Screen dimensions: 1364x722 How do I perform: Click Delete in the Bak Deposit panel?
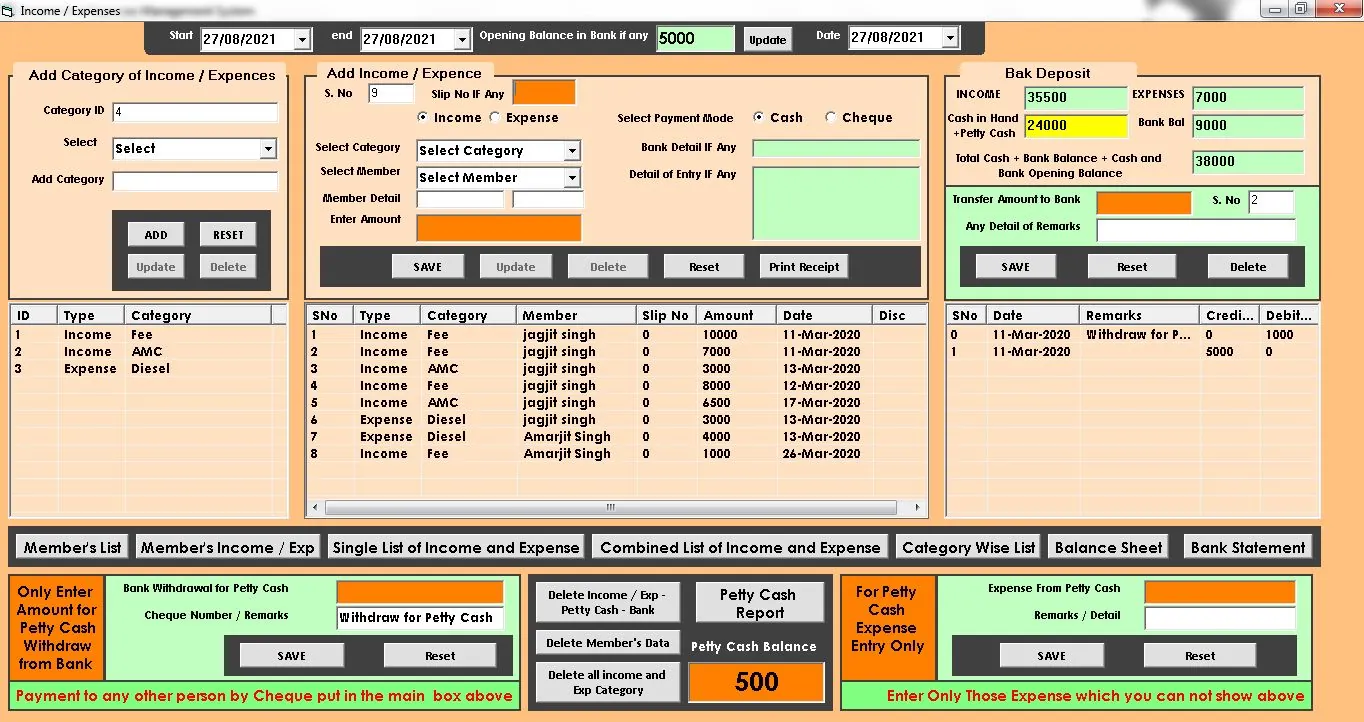pyautogui.click(x=1248, y=267)
